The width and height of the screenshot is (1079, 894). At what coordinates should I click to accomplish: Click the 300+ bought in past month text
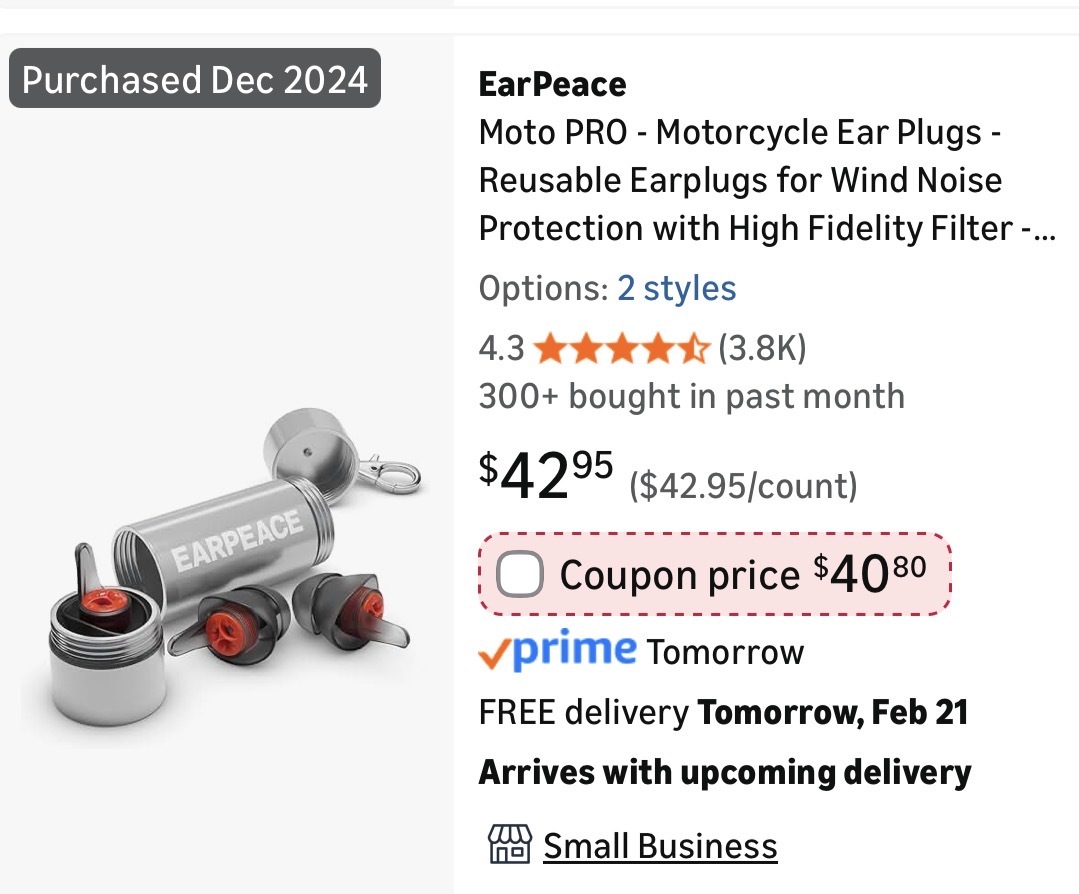[x=691, y=397]
